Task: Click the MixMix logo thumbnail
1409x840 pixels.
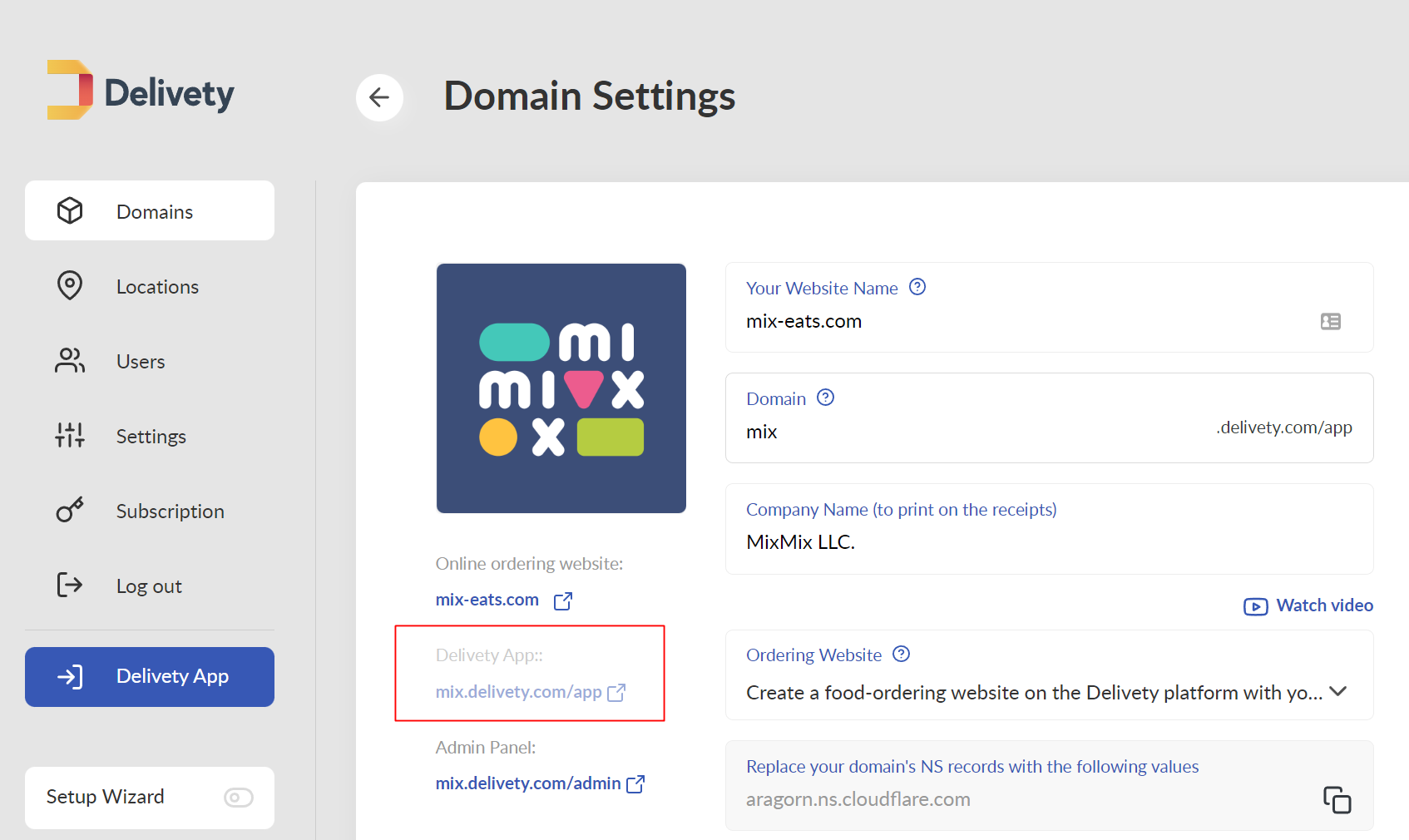Action: [x=561, y=388]
